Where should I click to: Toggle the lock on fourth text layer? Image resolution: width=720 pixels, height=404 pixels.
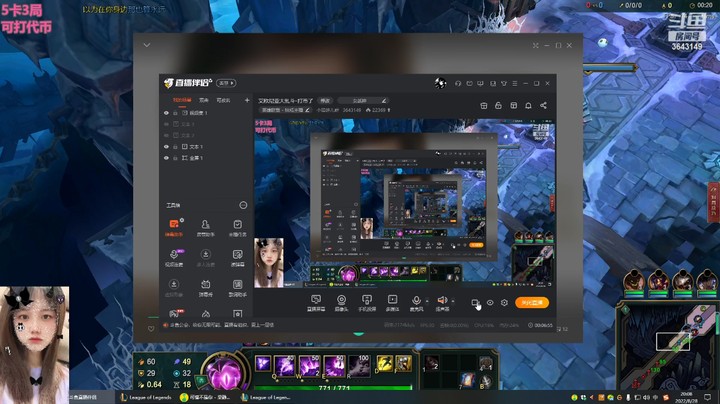pyautogui.click(x=175, y=147)
